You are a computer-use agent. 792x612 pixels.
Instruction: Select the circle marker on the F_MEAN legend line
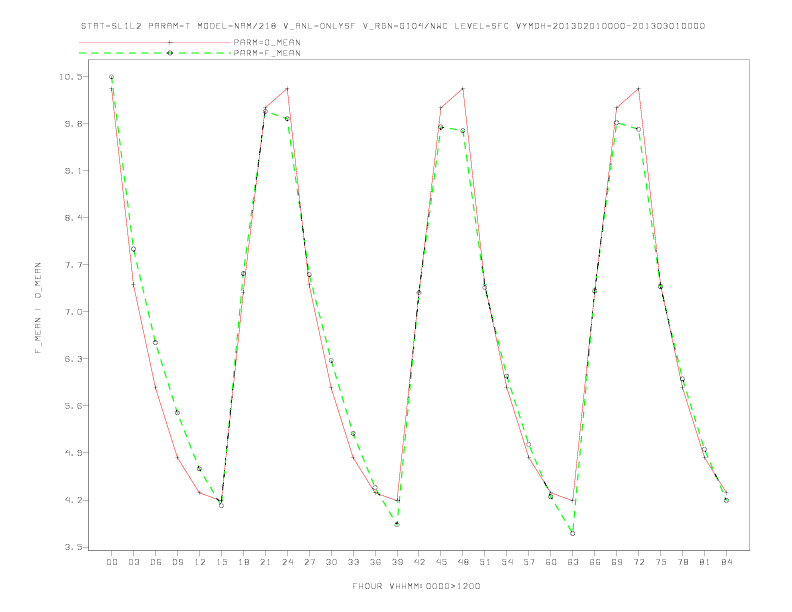click(x=170, y=53)
